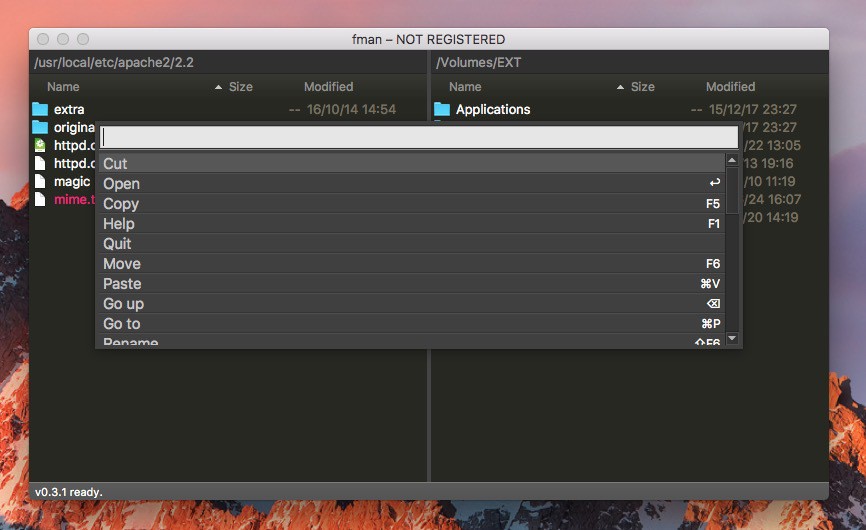The image size is (866, 530).
Task: Choose Open in command palette
Action: 411,183
